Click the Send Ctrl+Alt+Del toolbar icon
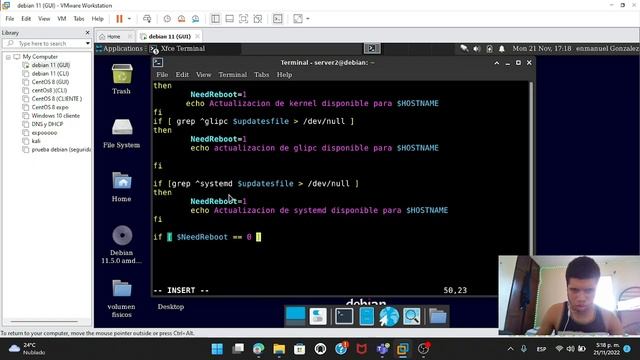Viewport: 640px width, 360px height. pos(147,19)
